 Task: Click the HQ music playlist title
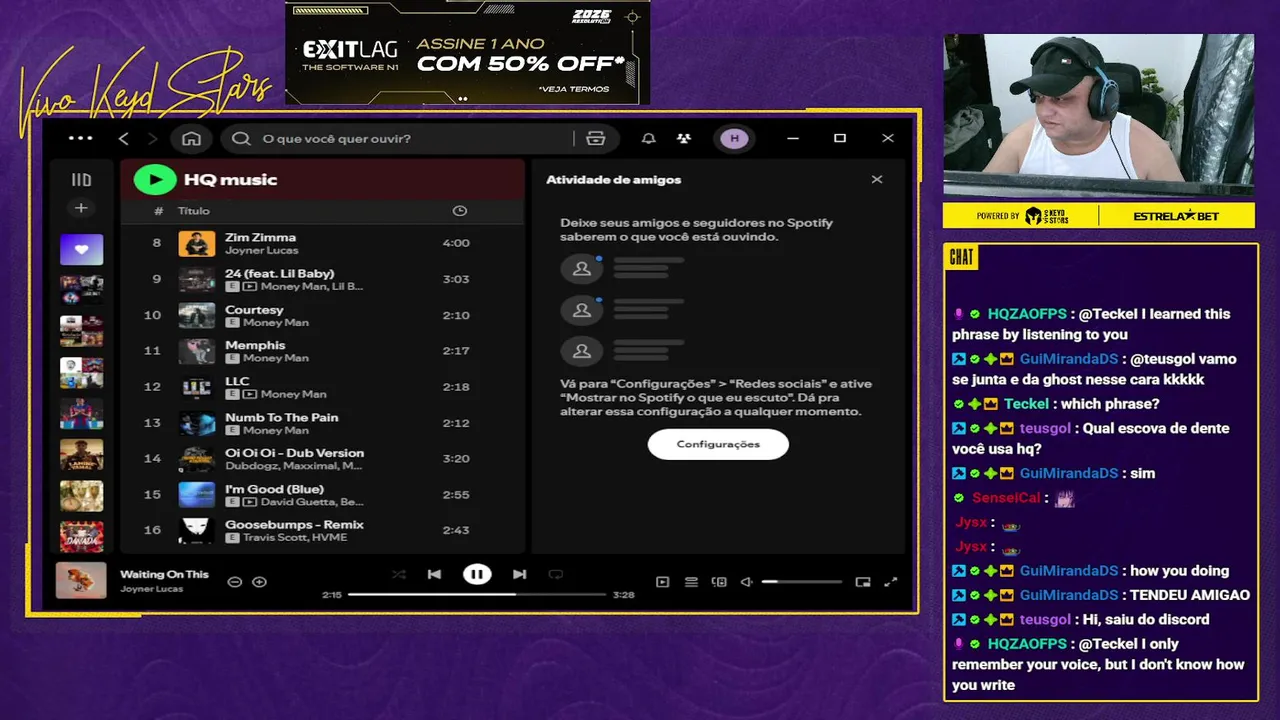tap(230, 180)
